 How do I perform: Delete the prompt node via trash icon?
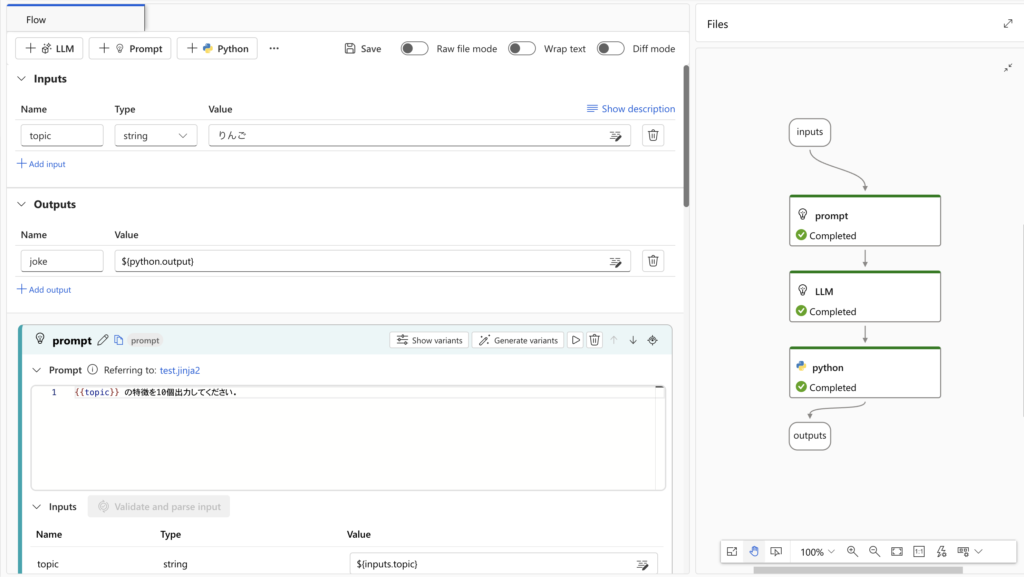(594, 340)
